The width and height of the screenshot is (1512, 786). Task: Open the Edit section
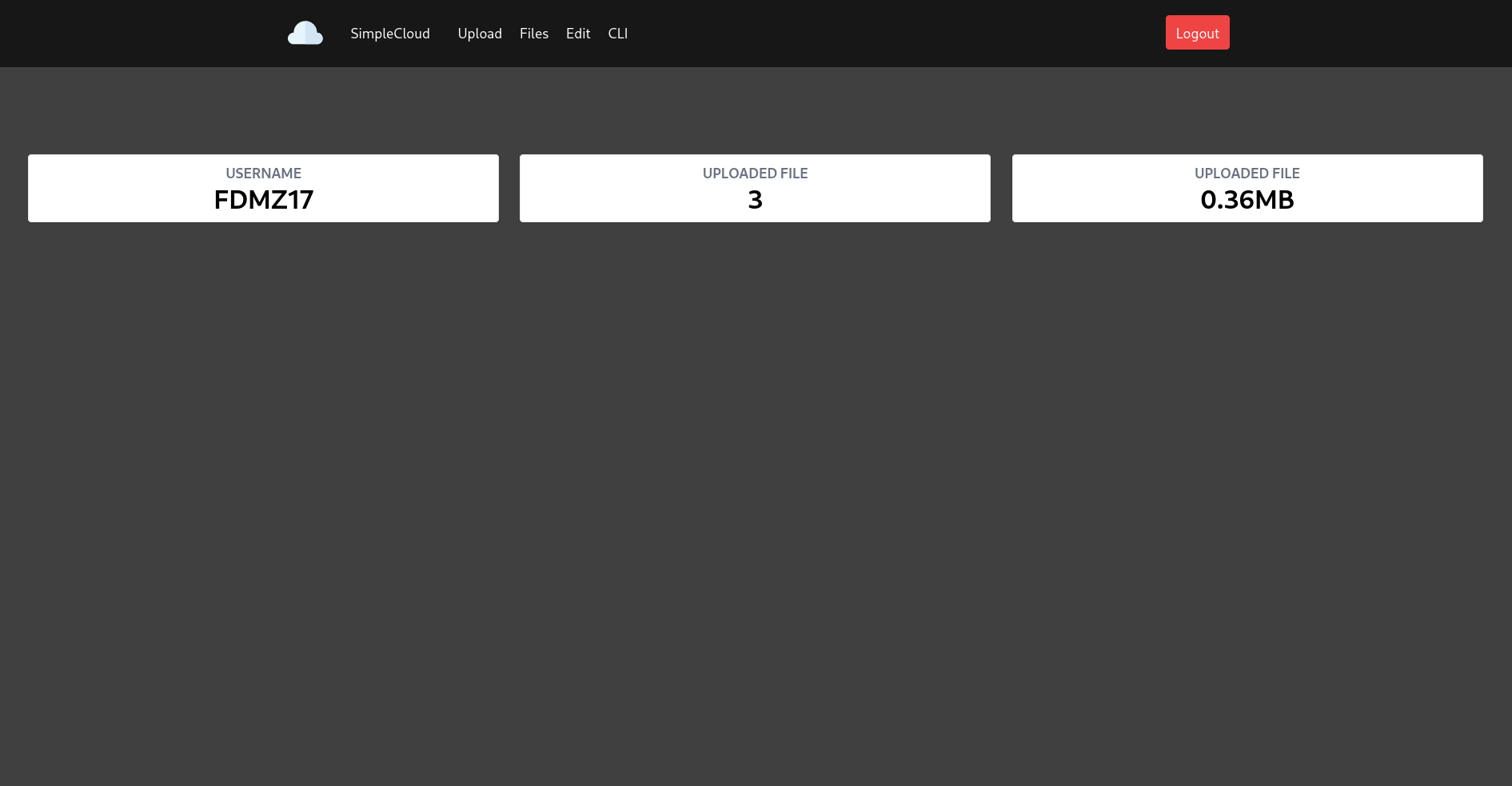(x=577, y=34)
